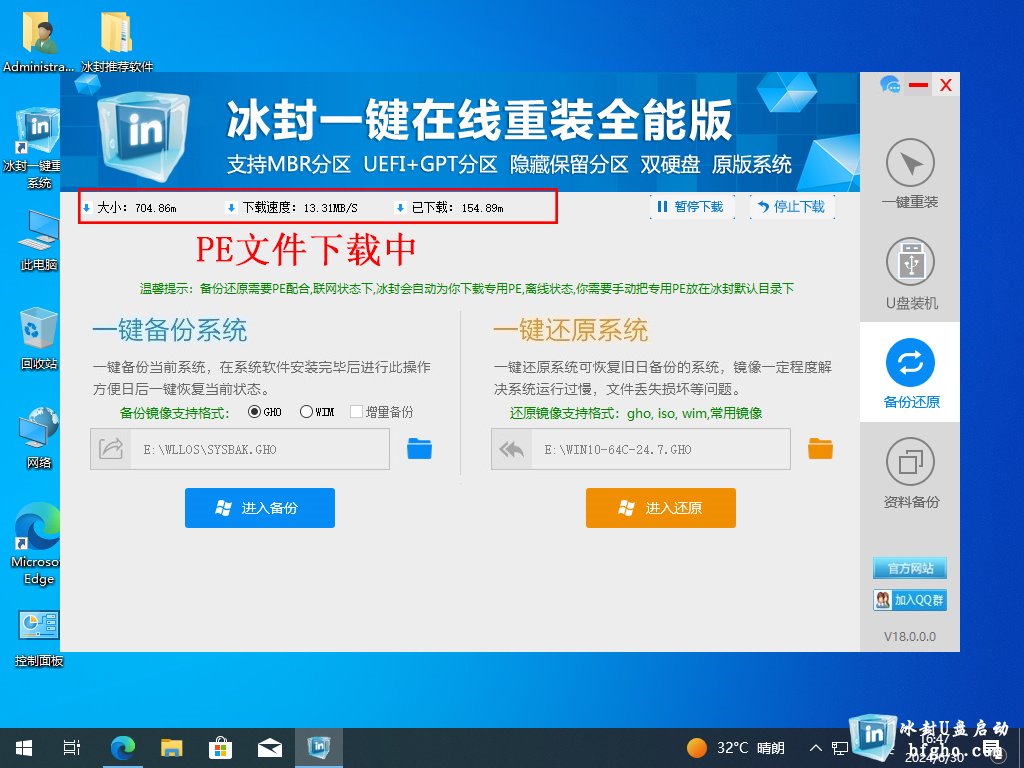Viewport: 1024px width, 768px height.
Task: Click the 一键还原系统 heading
Action: coord(571,330)
